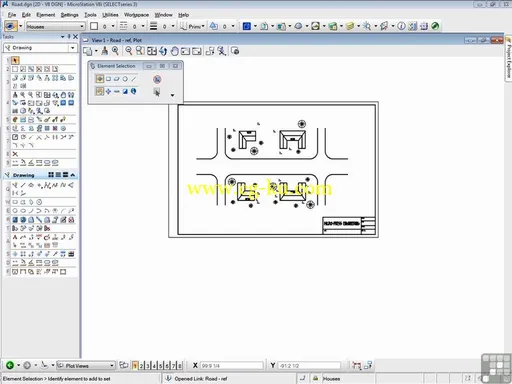Open the Plot Views model dropdown

click(86, 366)
